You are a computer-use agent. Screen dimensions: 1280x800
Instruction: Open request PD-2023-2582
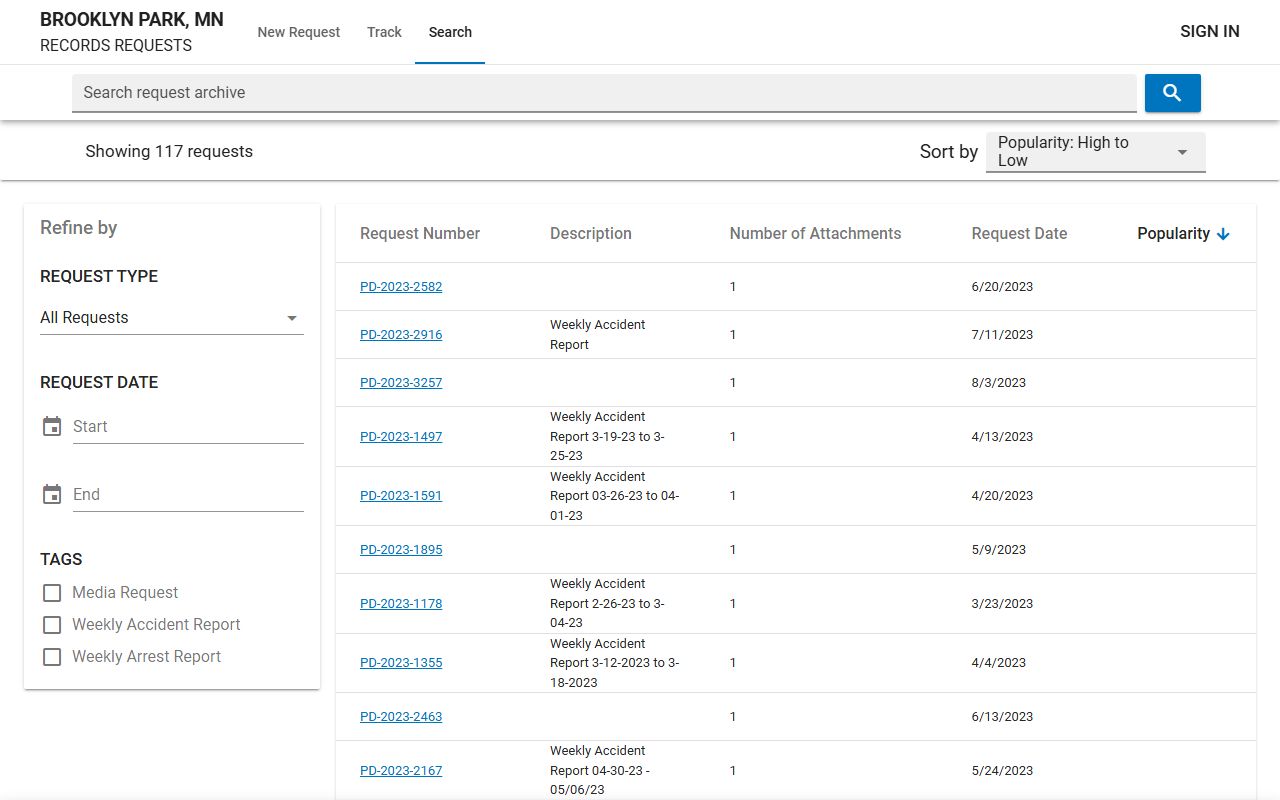pyautogui.click(x=401, y=287)
